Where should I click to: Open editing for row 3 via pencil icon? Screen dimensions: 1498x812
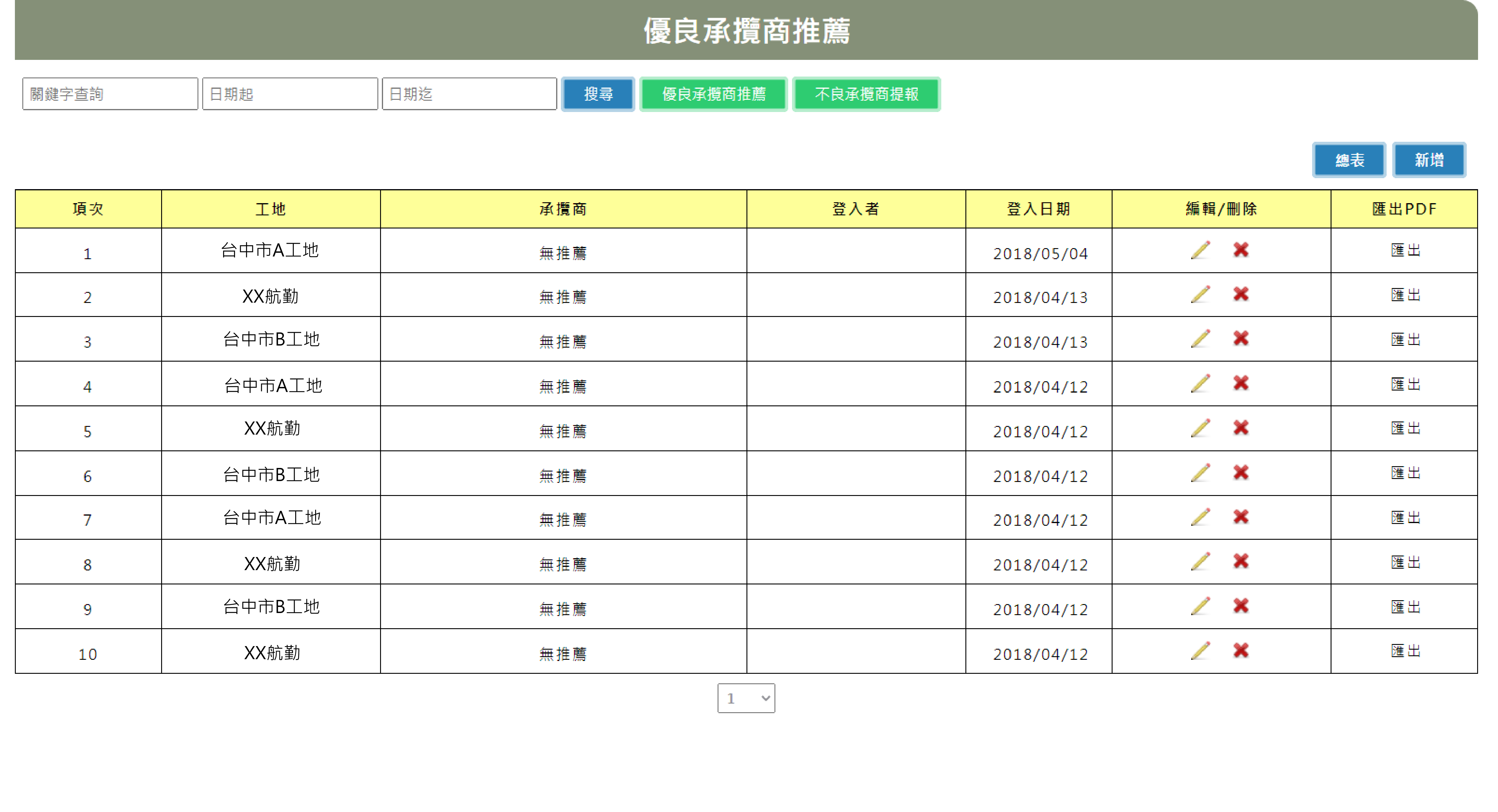tap(1200, 338)
